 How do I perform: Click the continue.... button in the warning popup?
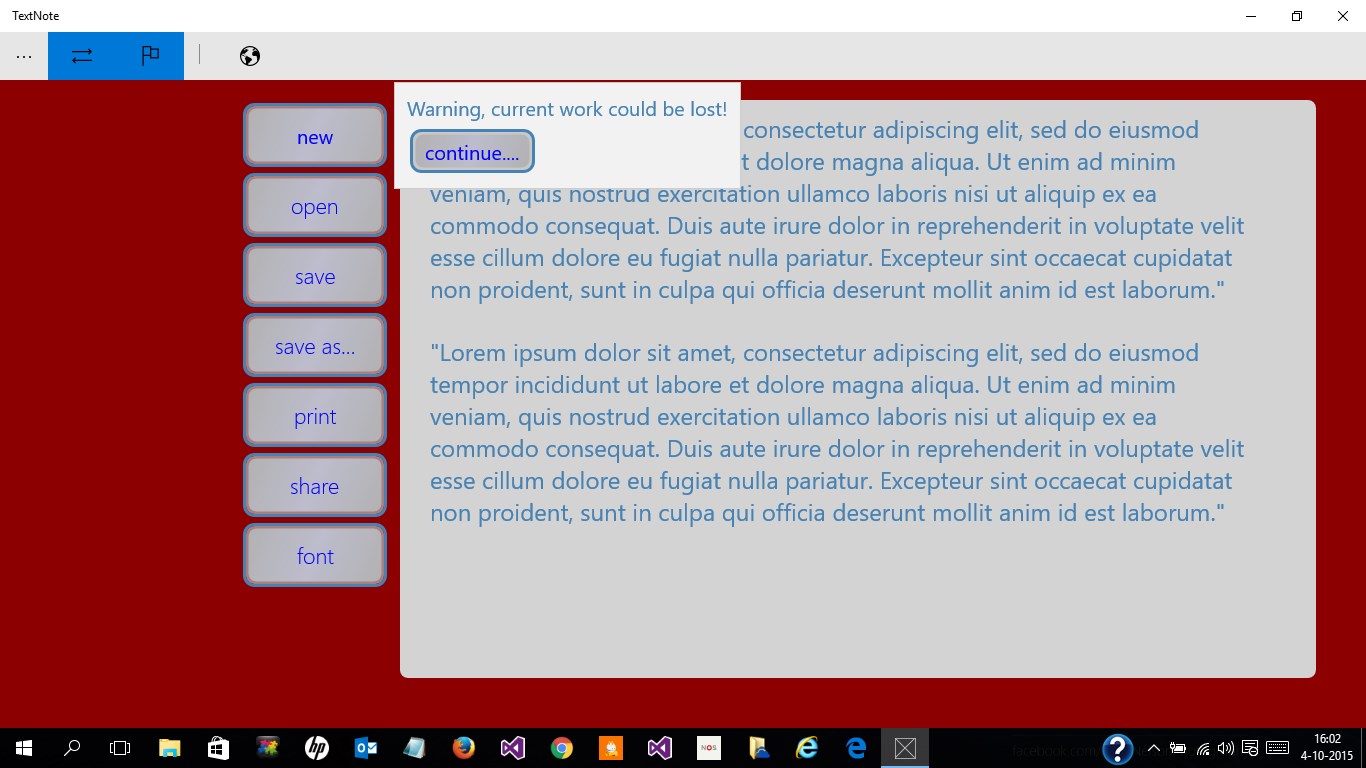point(471,152)
